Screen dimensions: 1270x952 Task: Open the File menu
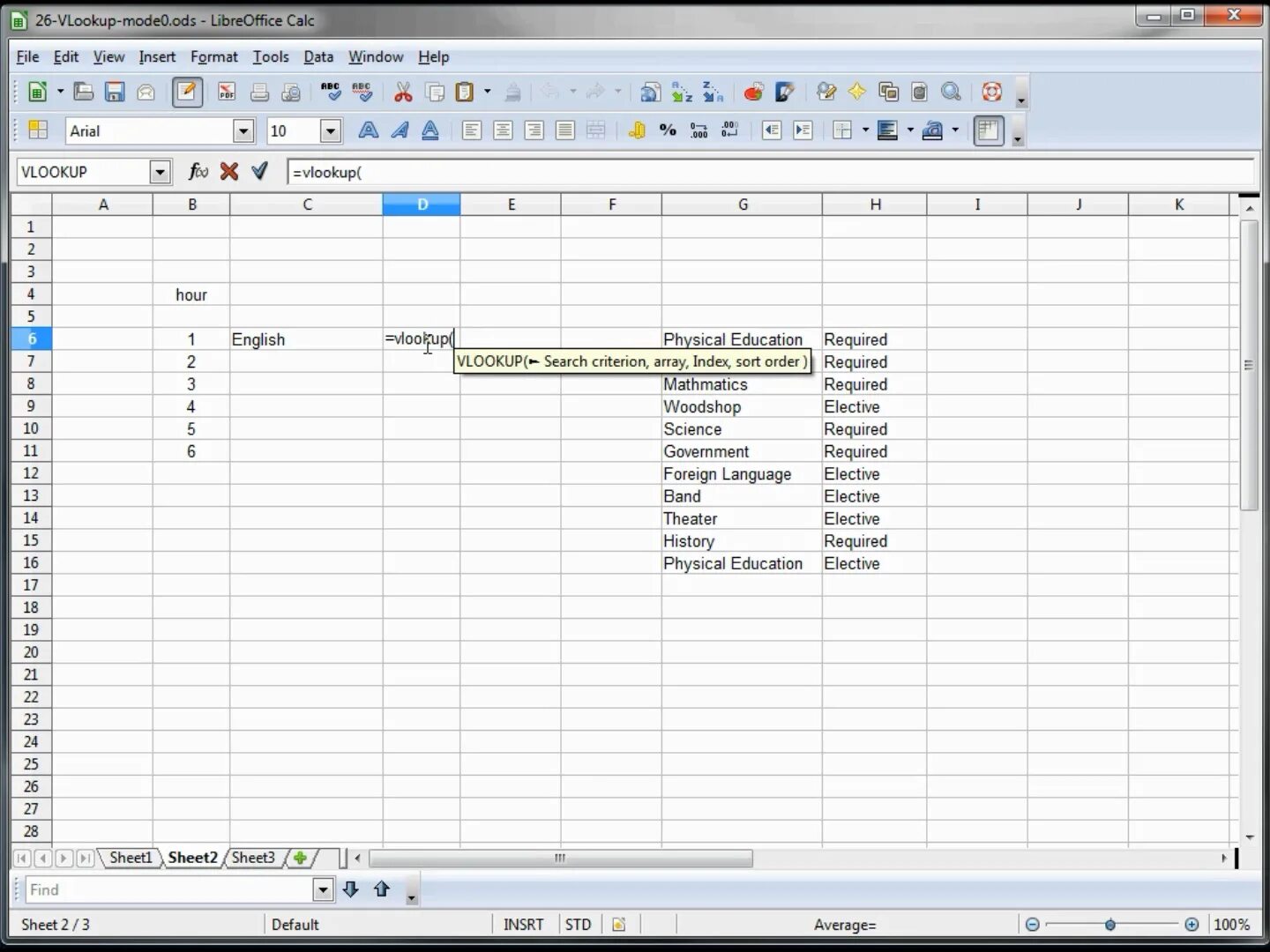tap(27, 56)
